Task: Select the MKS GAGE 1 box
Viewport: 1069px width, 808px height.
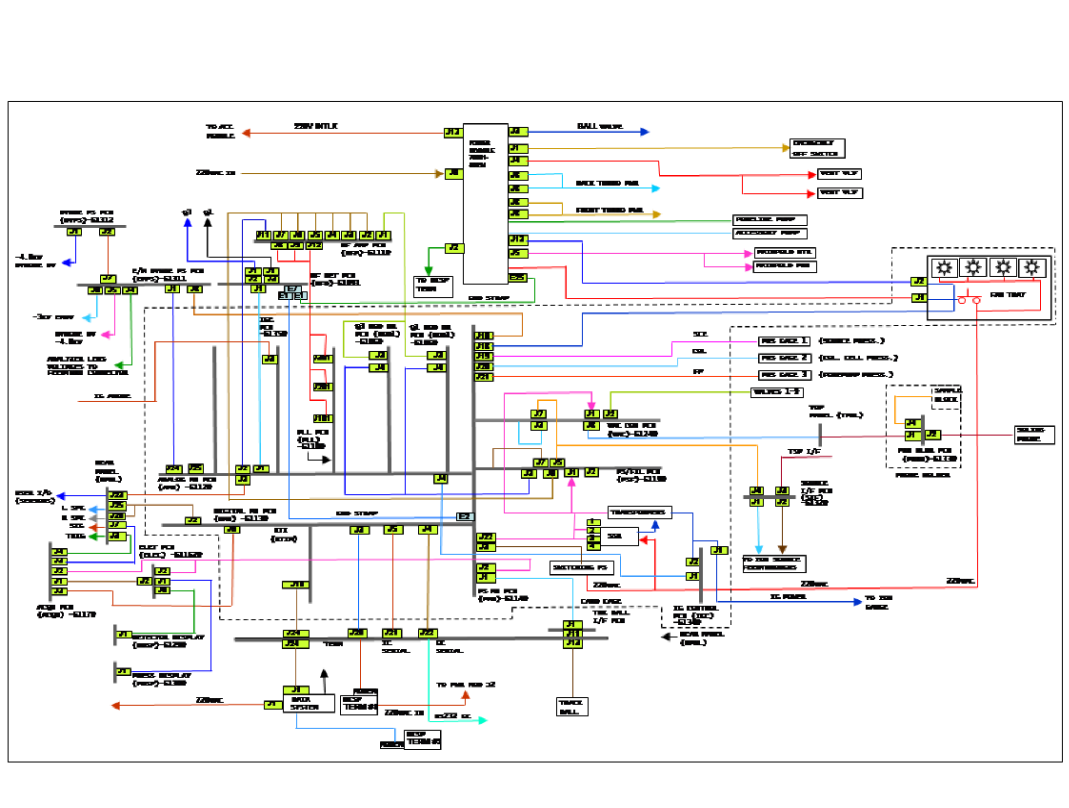Action: [x=784, y=342]
